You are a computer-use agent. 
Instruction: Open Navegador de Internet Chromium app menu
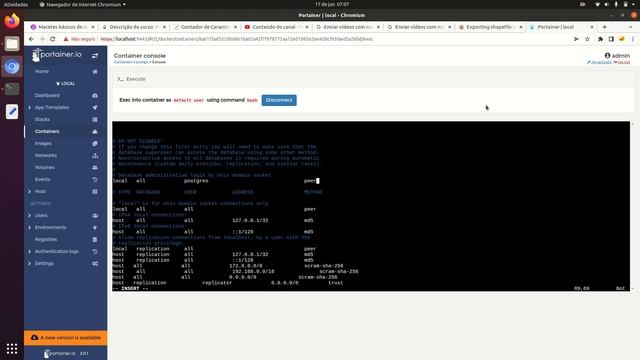(x=82, y=4)
